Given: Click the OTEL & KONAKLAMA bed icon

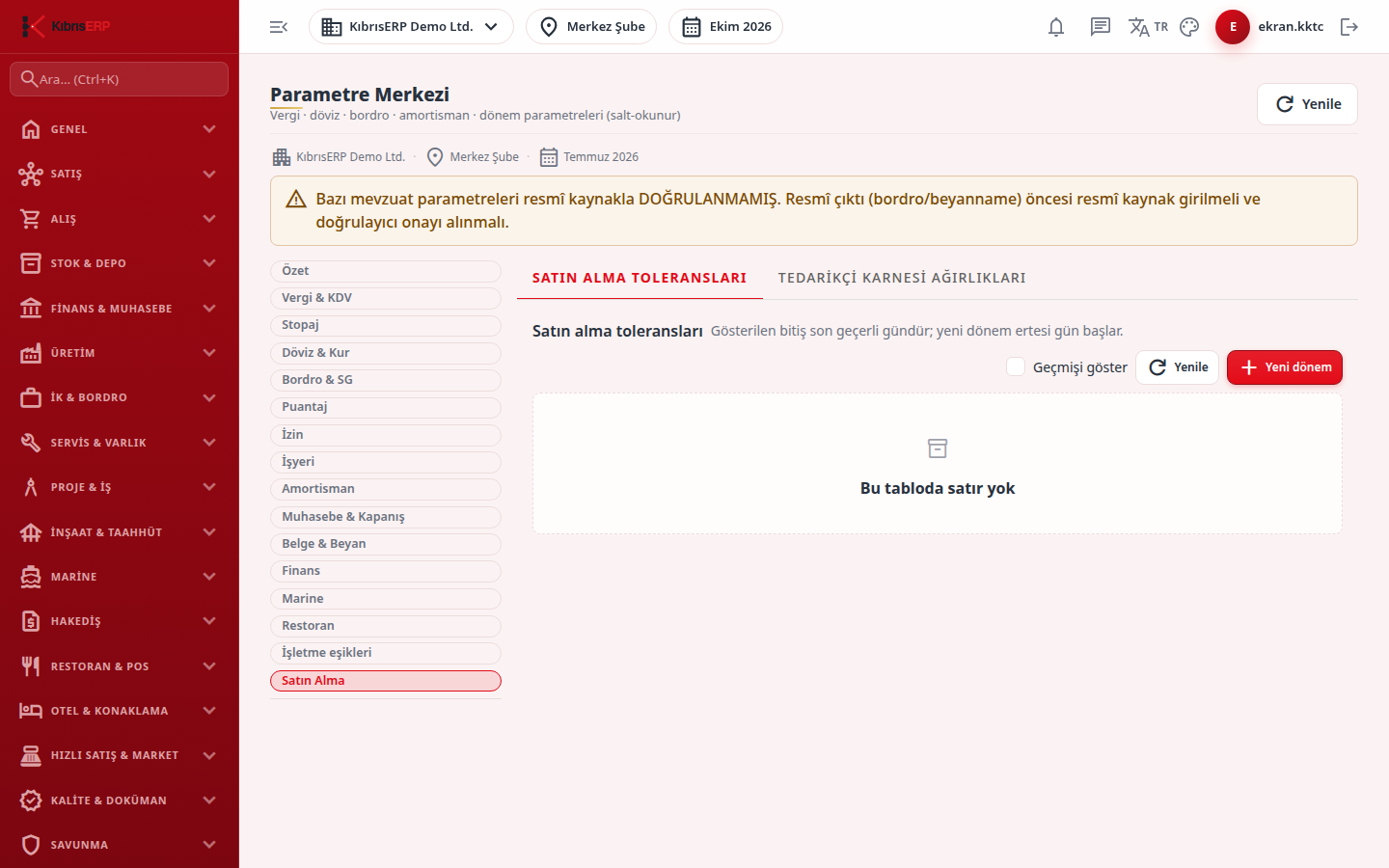Looking at the screenshot, I should (31, 711).
